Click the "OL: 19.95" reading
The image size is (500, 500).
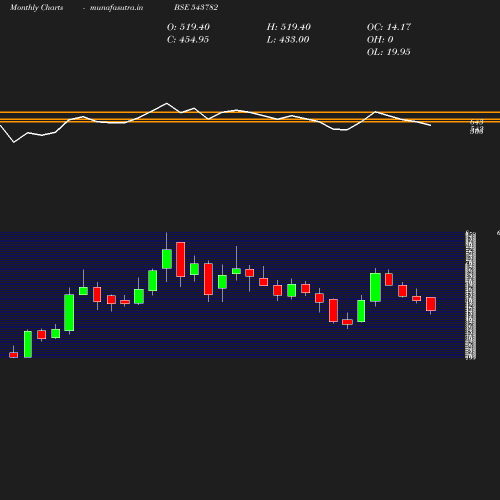pyautogui.click(x=389, y=52)
